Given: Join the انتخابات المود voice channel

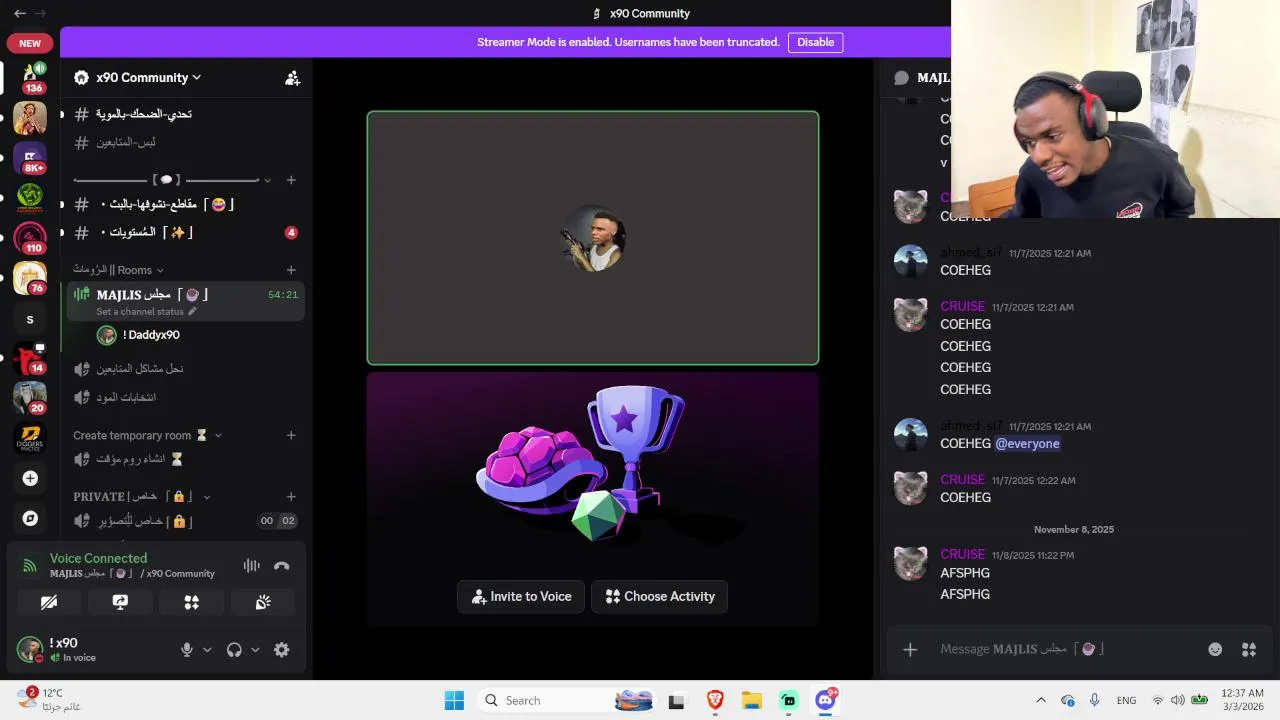Looking at the screenshot, I should (x=185, y=397).
